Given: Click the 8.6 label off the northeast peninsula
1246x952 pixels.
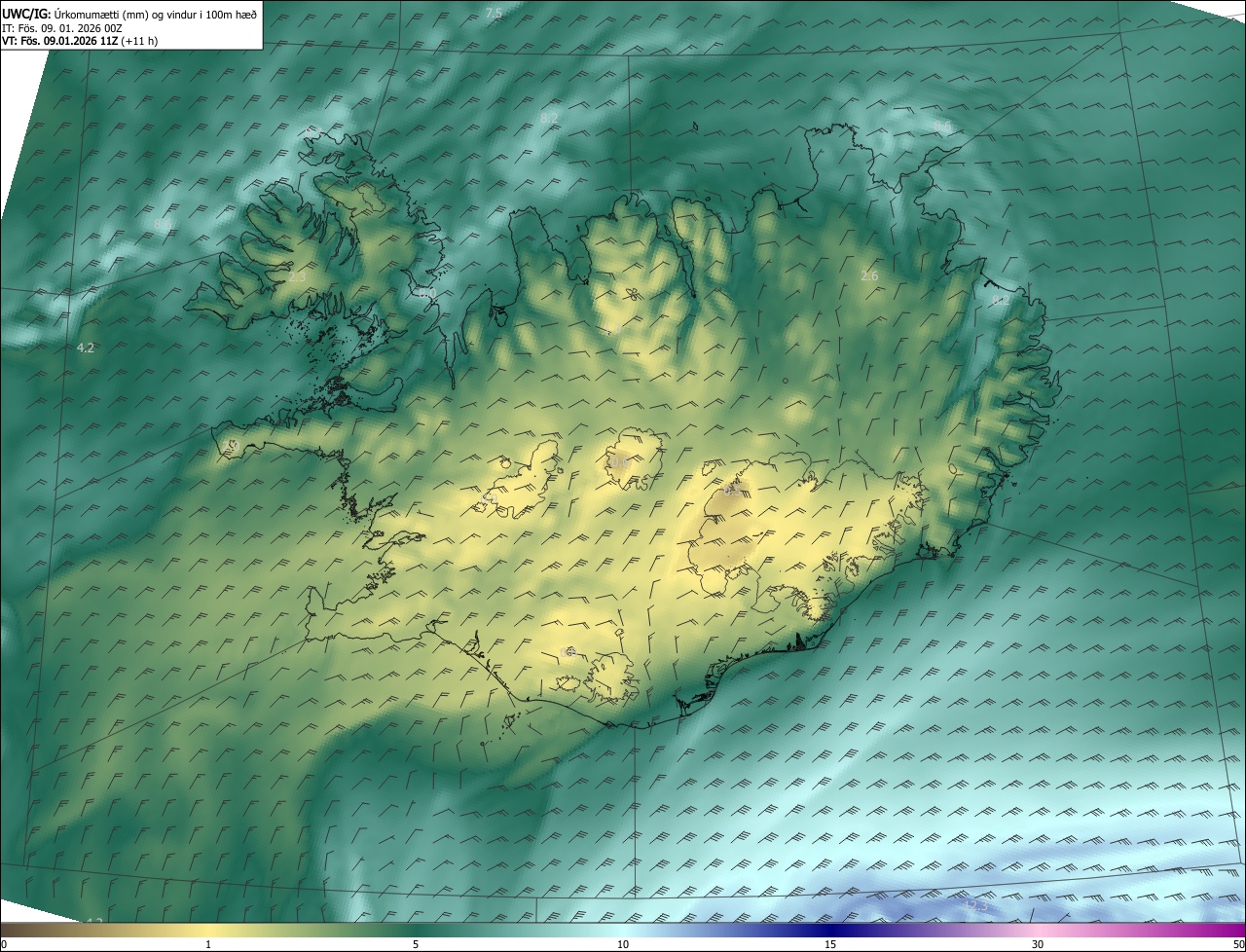Looking at the screenshot, I should tap(941, 128).
